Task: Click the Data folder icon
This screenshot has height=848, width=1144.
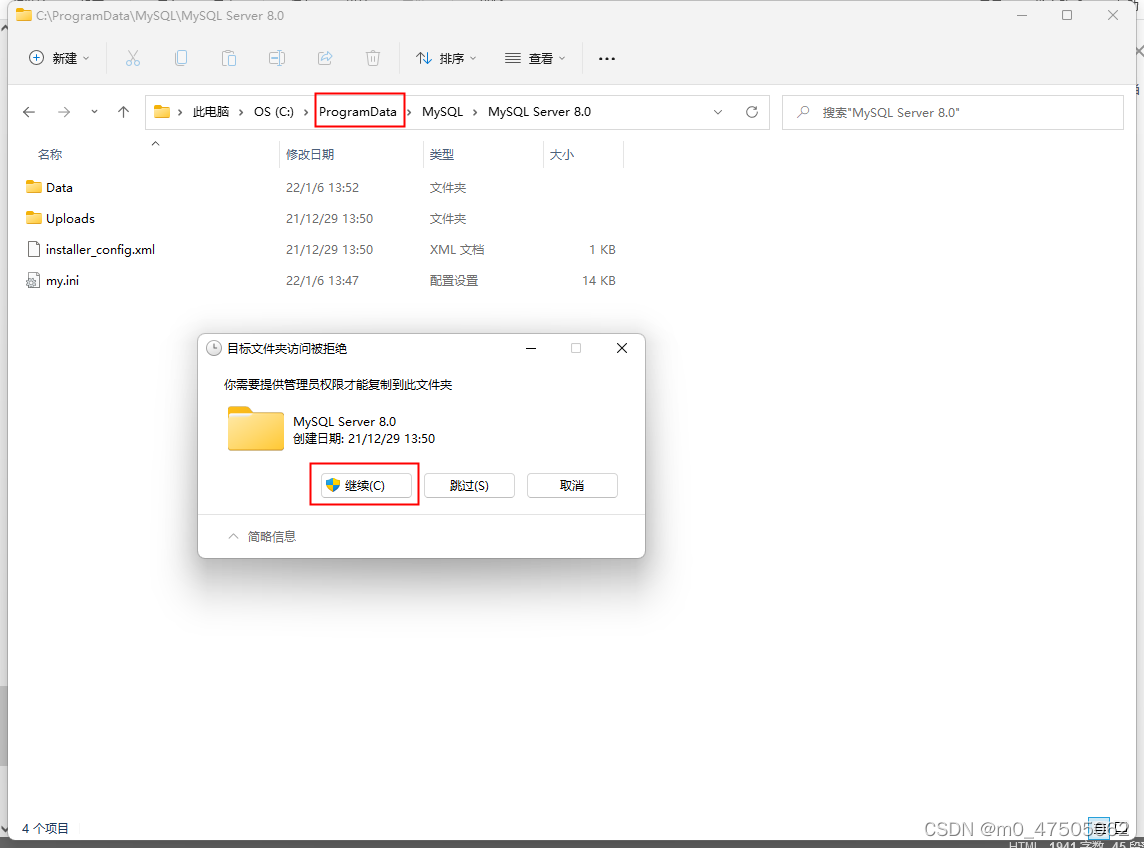Action: (34, 187)
